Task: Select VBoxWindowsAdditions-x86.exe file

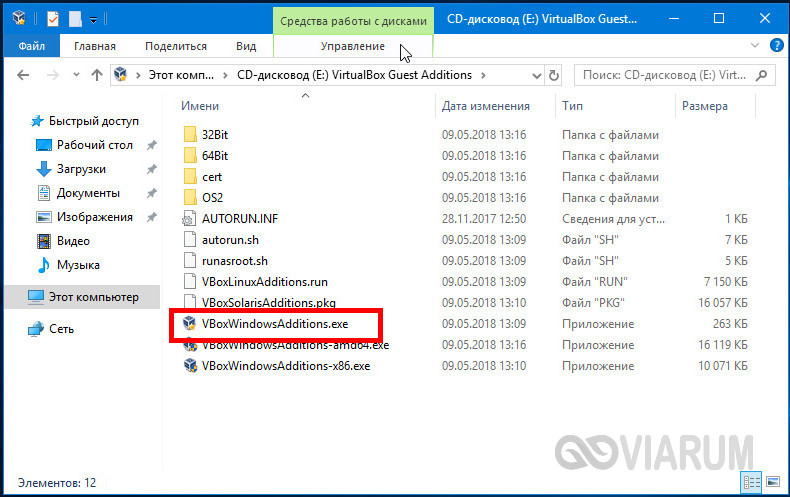Action: tap(286, 366)
